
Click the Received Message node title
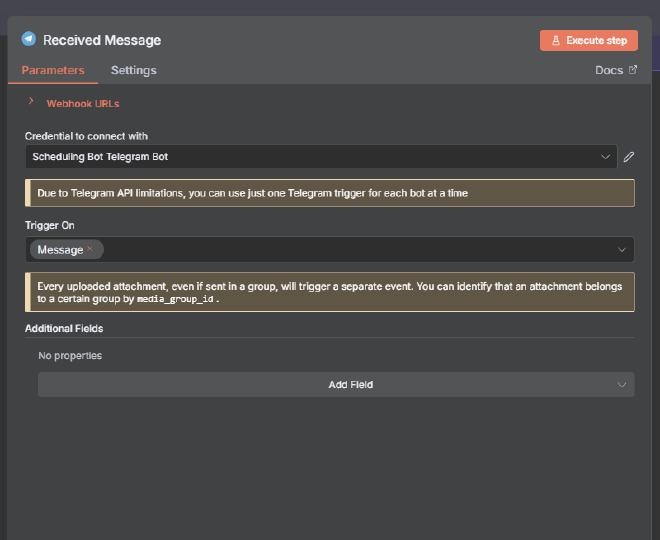pos(102,40)
